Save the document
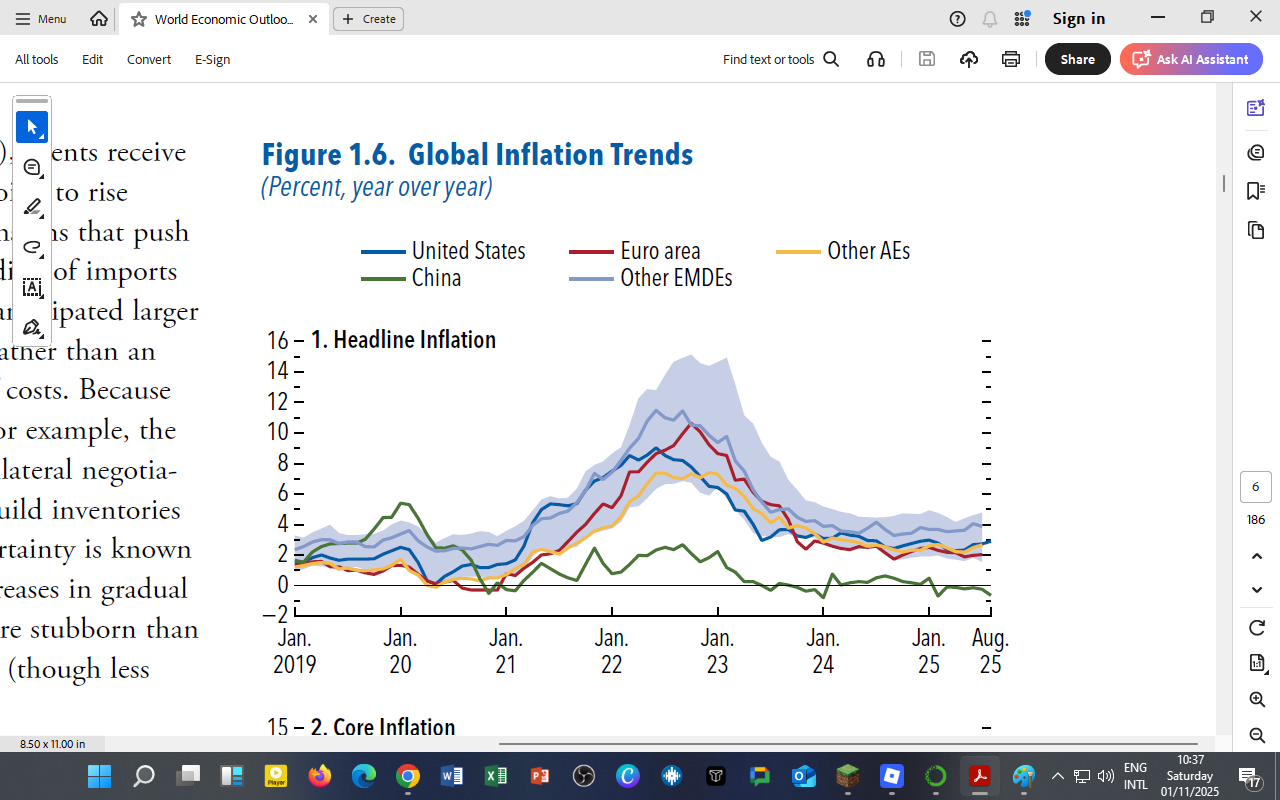The image size is (1280, 800). click(x=926, y=59)
